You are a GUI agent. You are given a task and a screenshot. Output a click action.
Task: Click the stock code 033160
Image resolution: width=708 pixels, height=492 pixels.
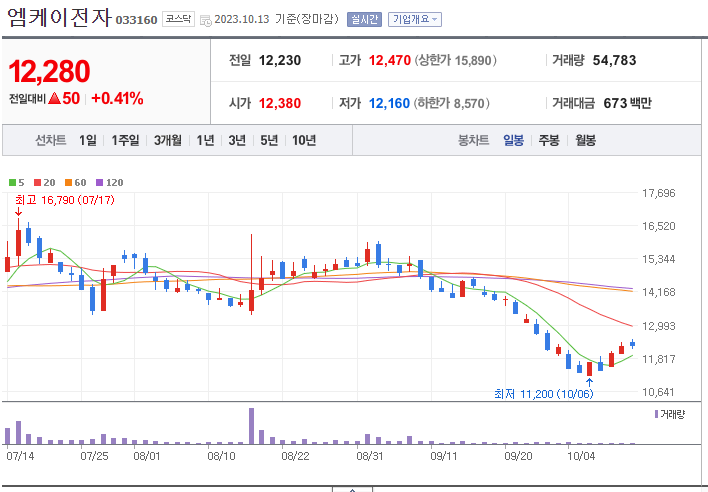136,20
